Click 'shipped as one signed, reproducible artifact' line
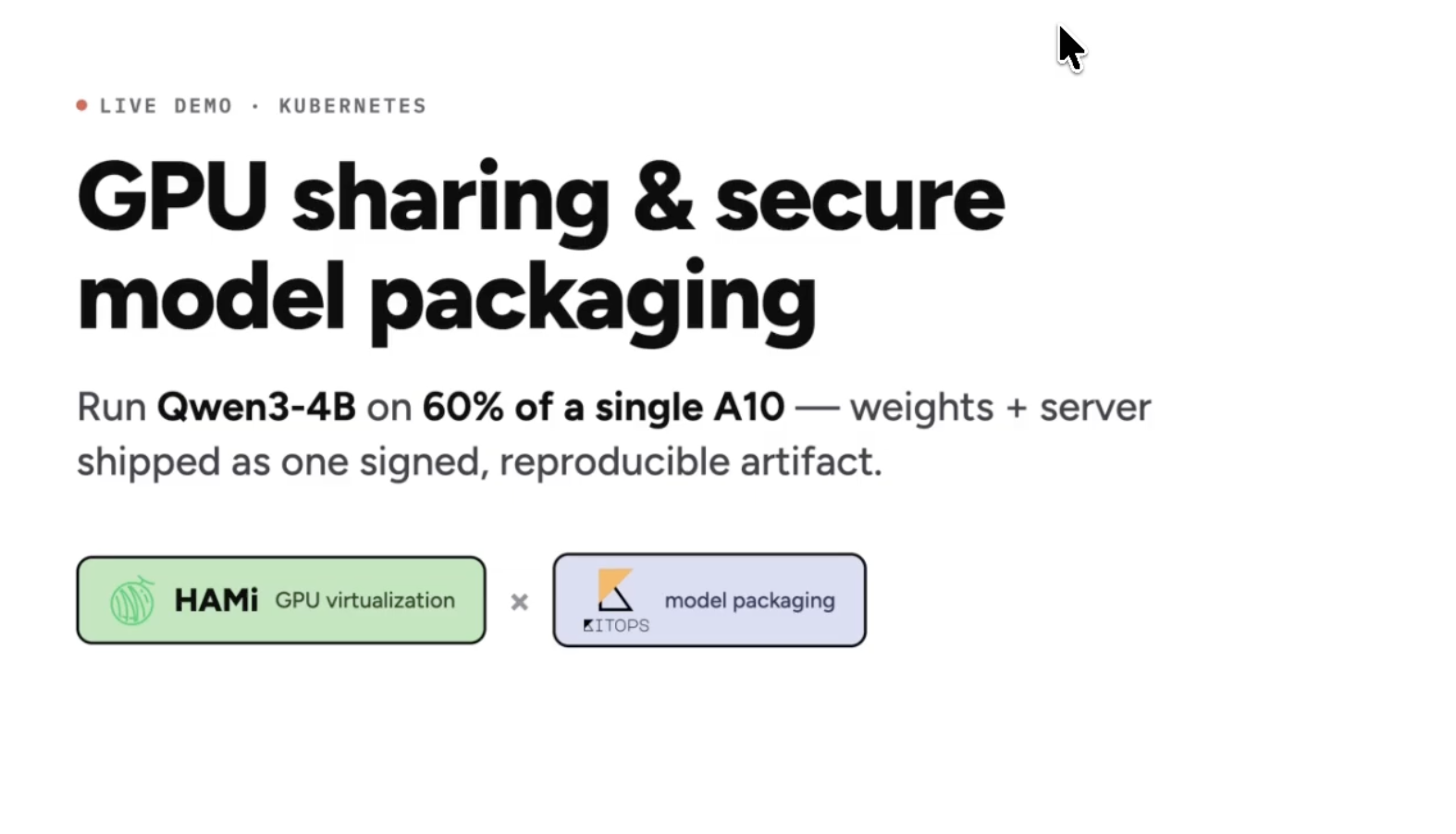 pyautogui.click(x=479, y=461)
